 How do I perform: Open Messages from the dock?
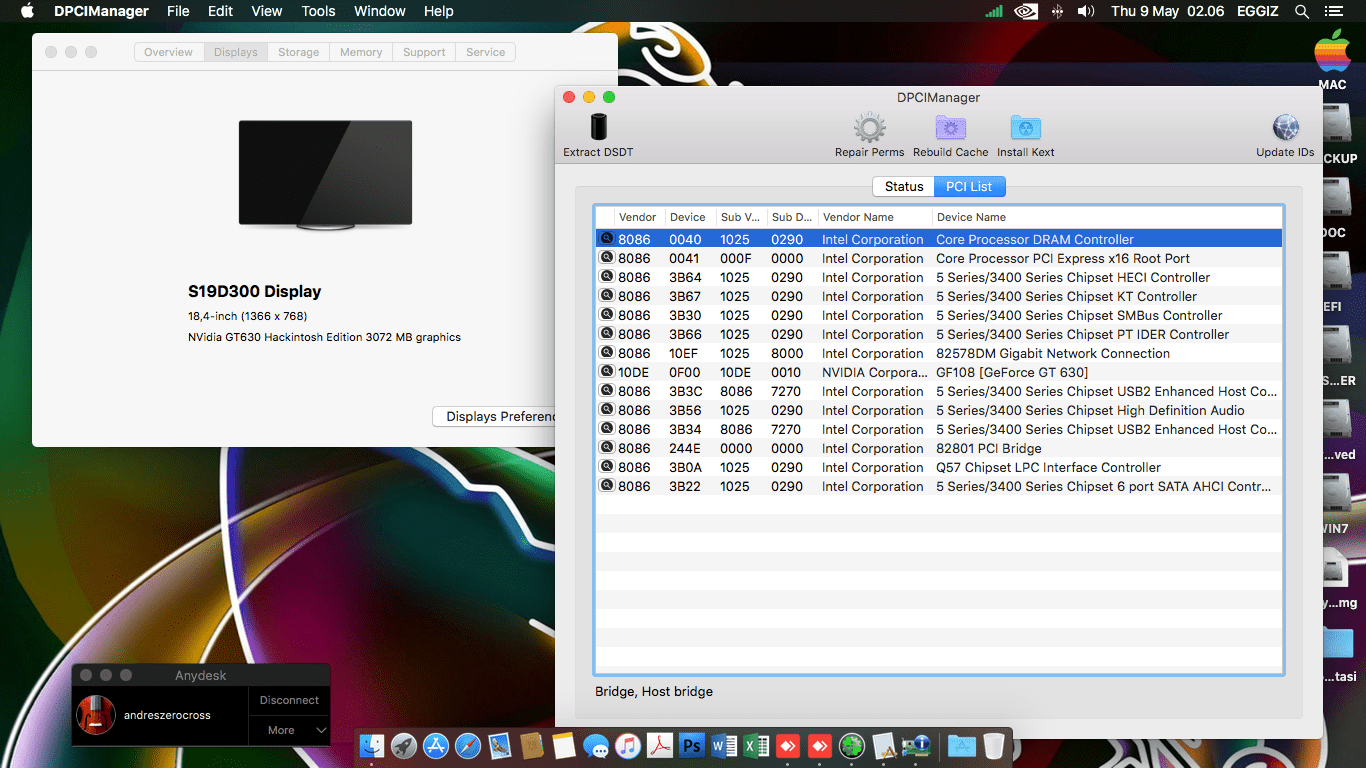click(x=596, y=746)
